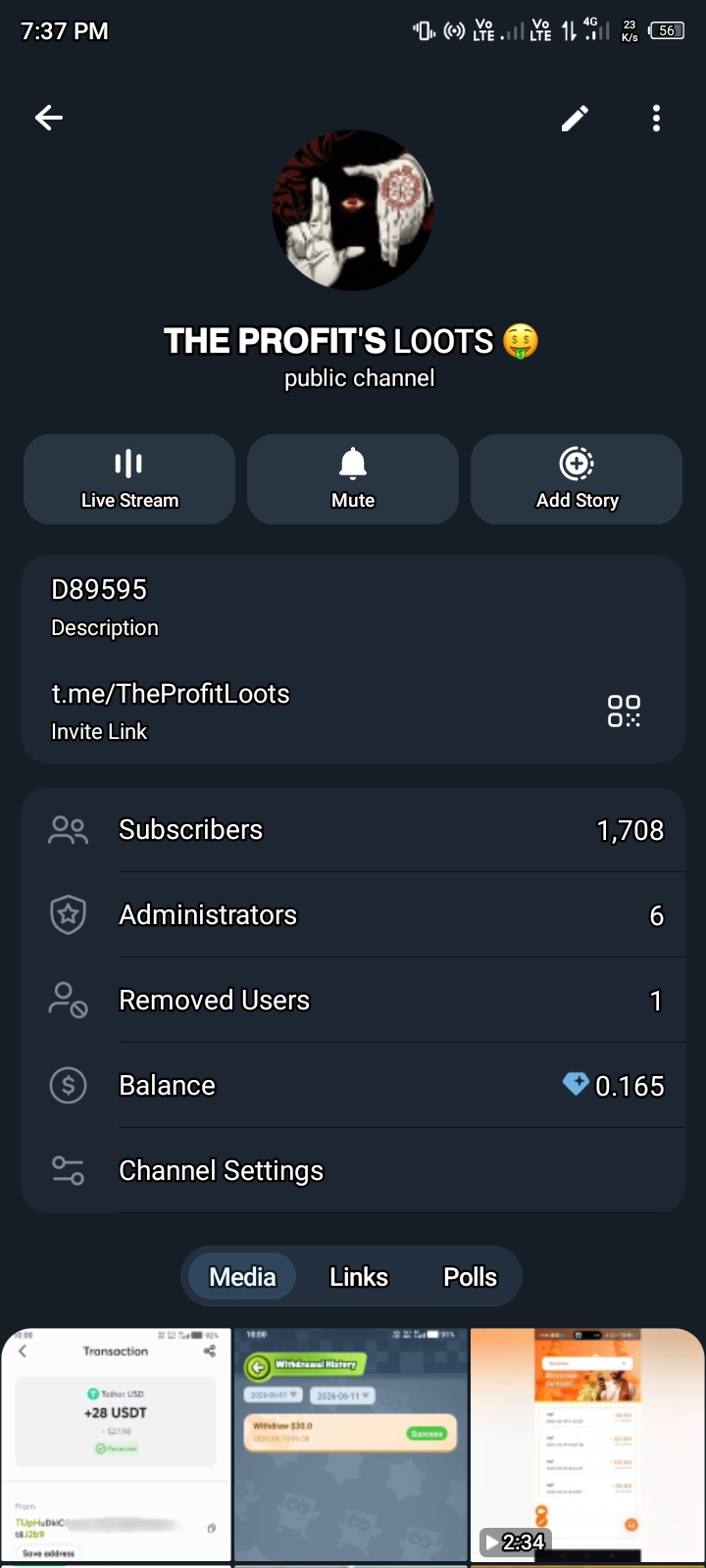Screen dimensions: 706x1568
Task: Tap the back arrow icon
Action: (x=49, y=119)
